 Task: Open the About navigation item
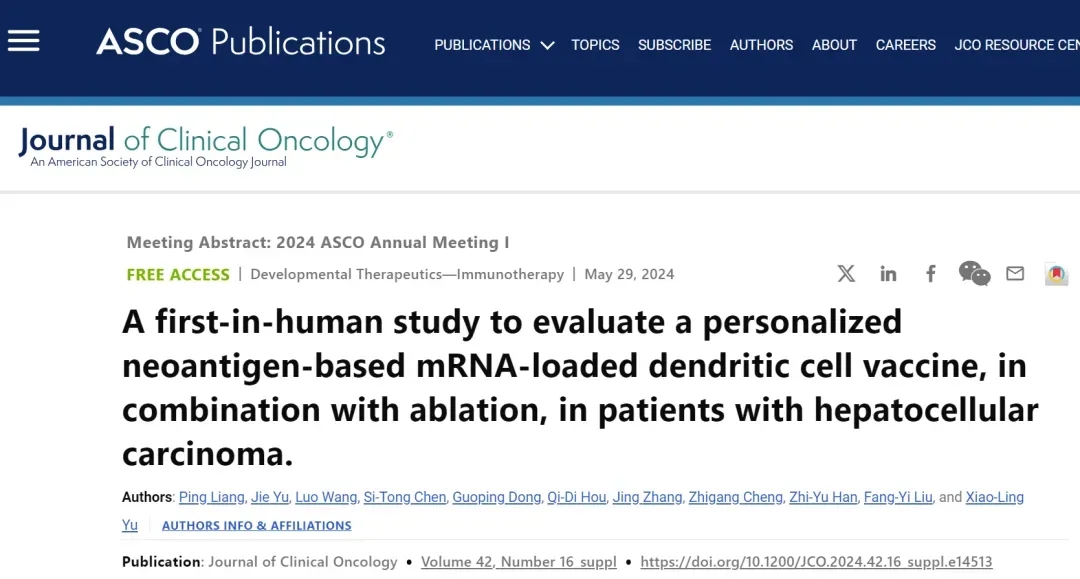pos(834,45)
